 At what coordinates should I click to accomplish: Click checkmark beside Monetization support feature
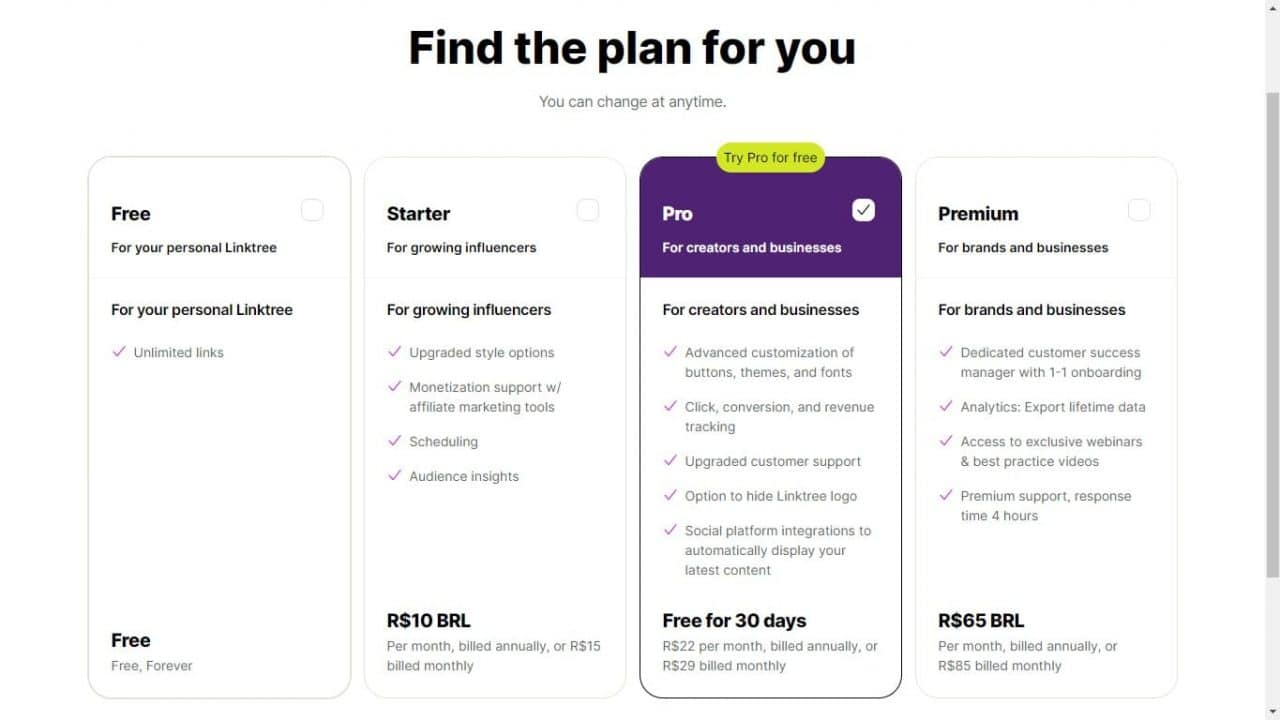click(x=394, y=387)
